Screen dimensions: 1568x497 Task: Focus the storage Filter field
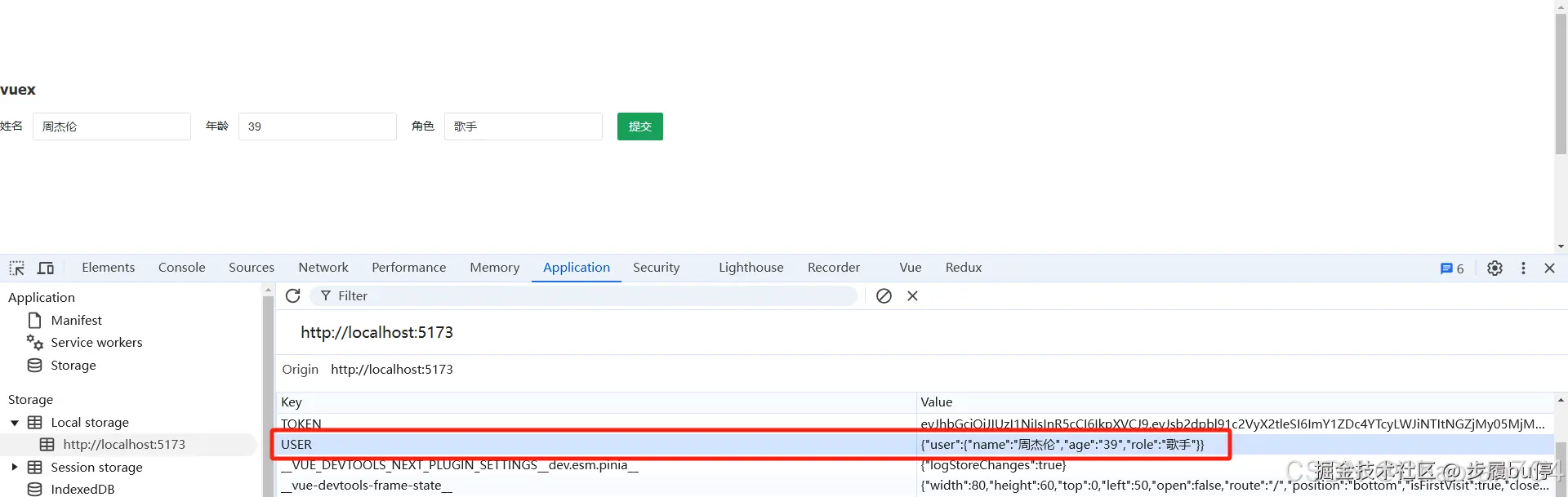pos(584,295)
